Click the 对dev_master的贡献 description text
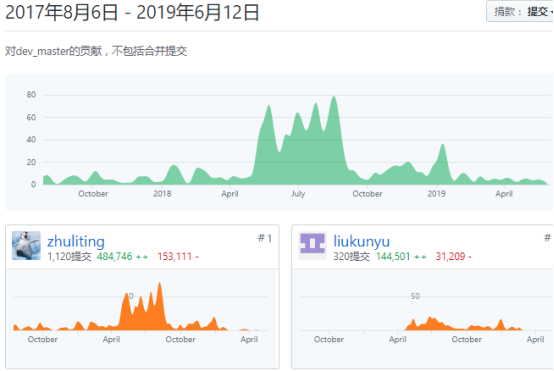Screen dimensions: 554x371 click(96, 51)
